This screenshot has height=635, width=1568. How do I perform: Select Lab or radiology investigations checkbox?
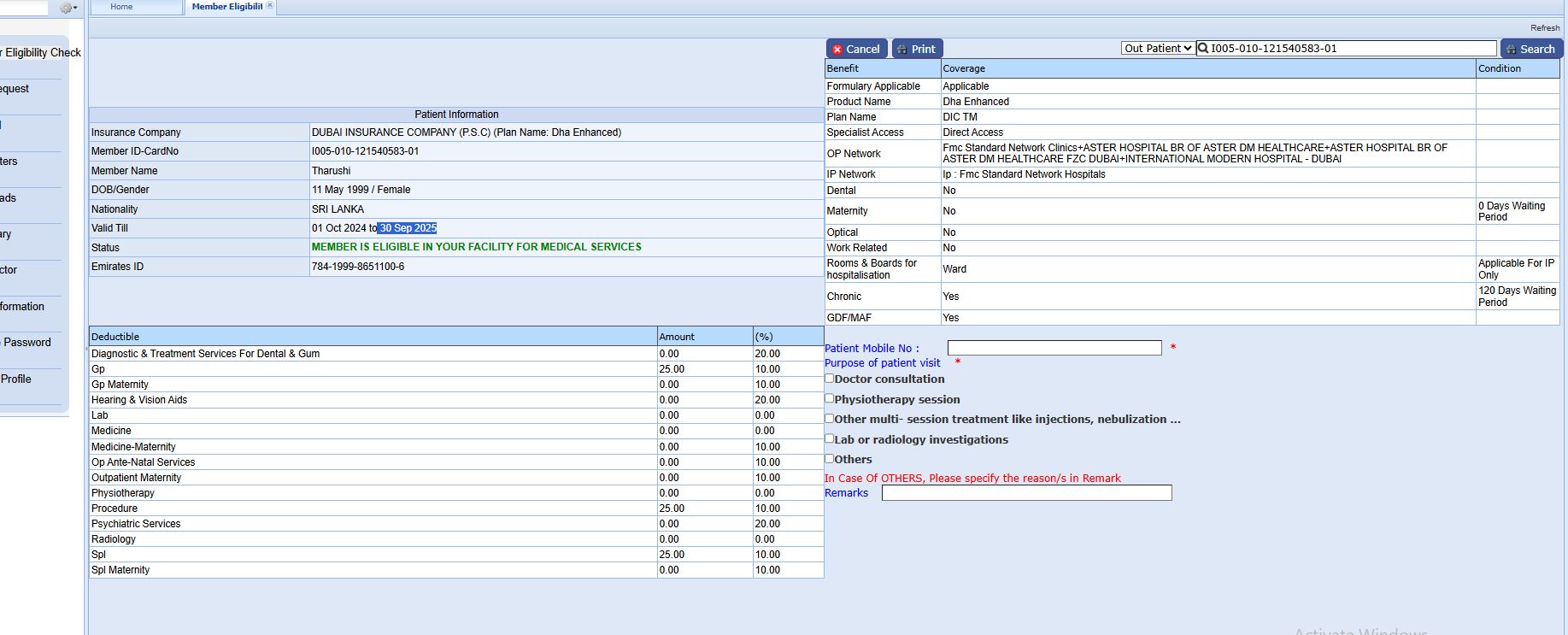(x=829, y=438)
